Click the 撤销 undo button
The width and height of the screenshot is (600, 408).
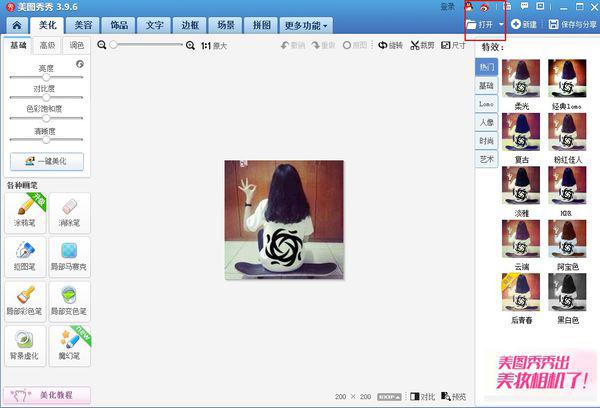point(293,46)
